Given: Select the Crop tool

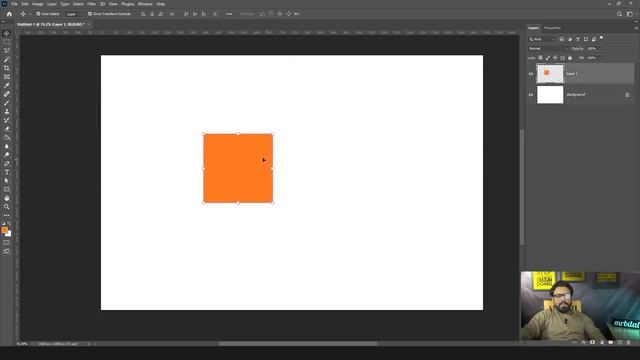Looking at the screenshot, I should pos(7,68).
